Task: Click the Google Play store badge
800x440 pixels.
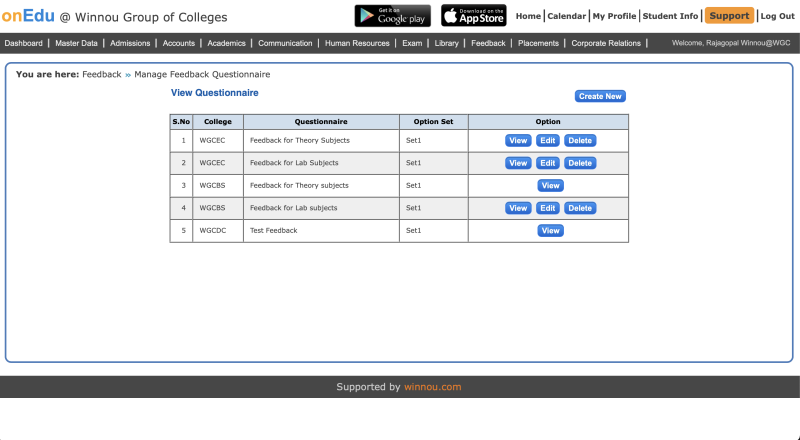Action: click(392, 16)
